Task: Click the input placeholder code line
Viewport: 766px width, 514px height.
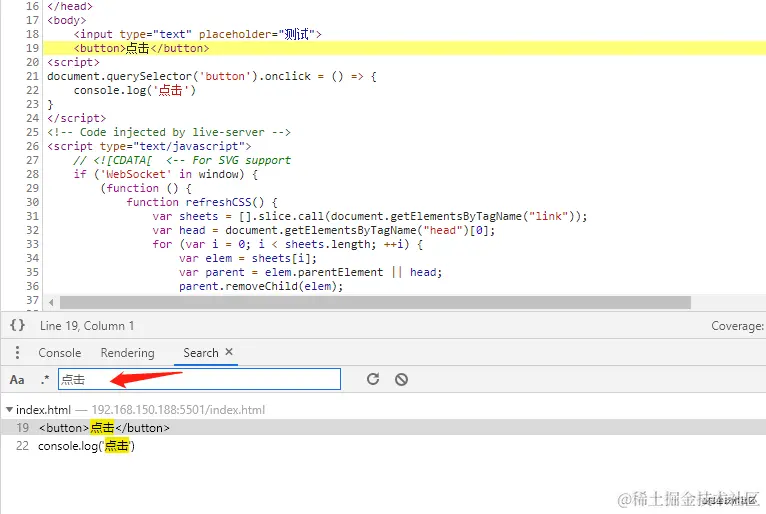Action: click(197, 34)
